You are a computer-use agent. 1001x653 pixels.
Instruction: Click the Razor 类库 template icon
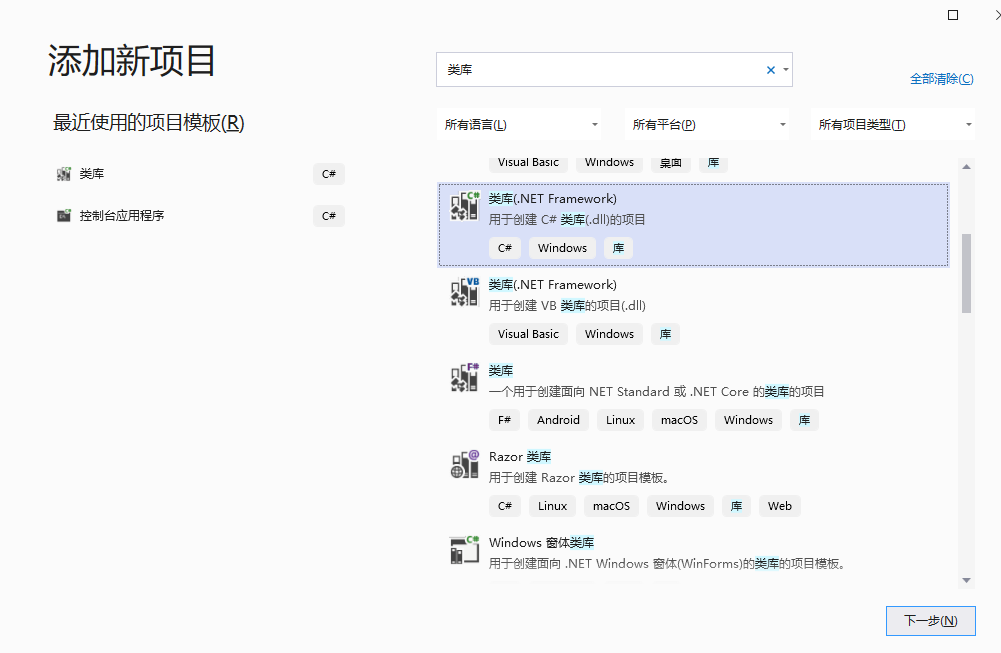pyautogui.click(x=465, y=464)
